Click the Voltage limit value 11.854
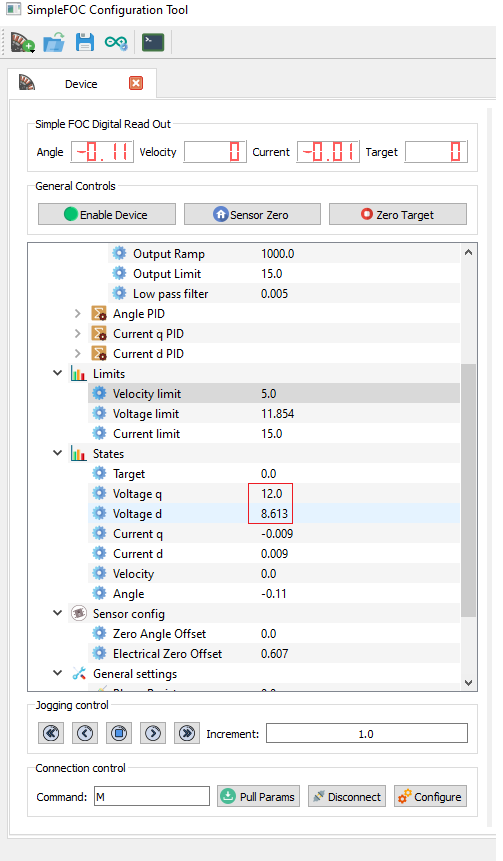 (277, 413)
